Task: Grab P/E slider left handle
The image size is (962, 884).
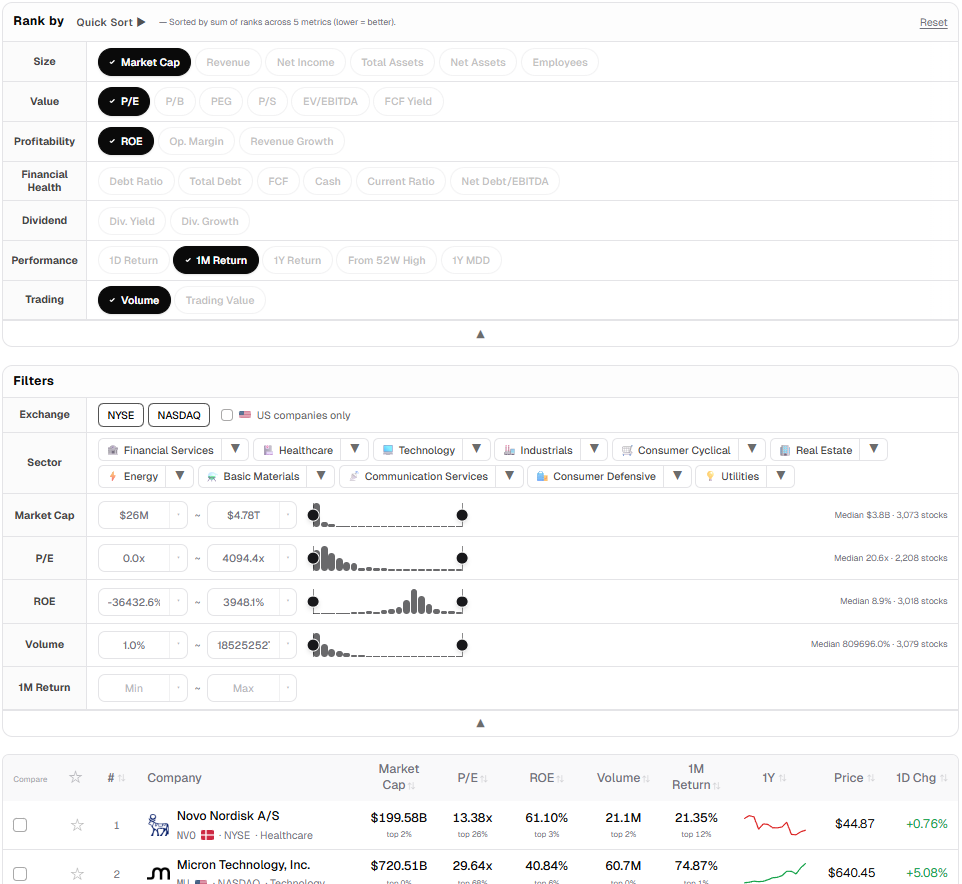Action: coord(314,558)
